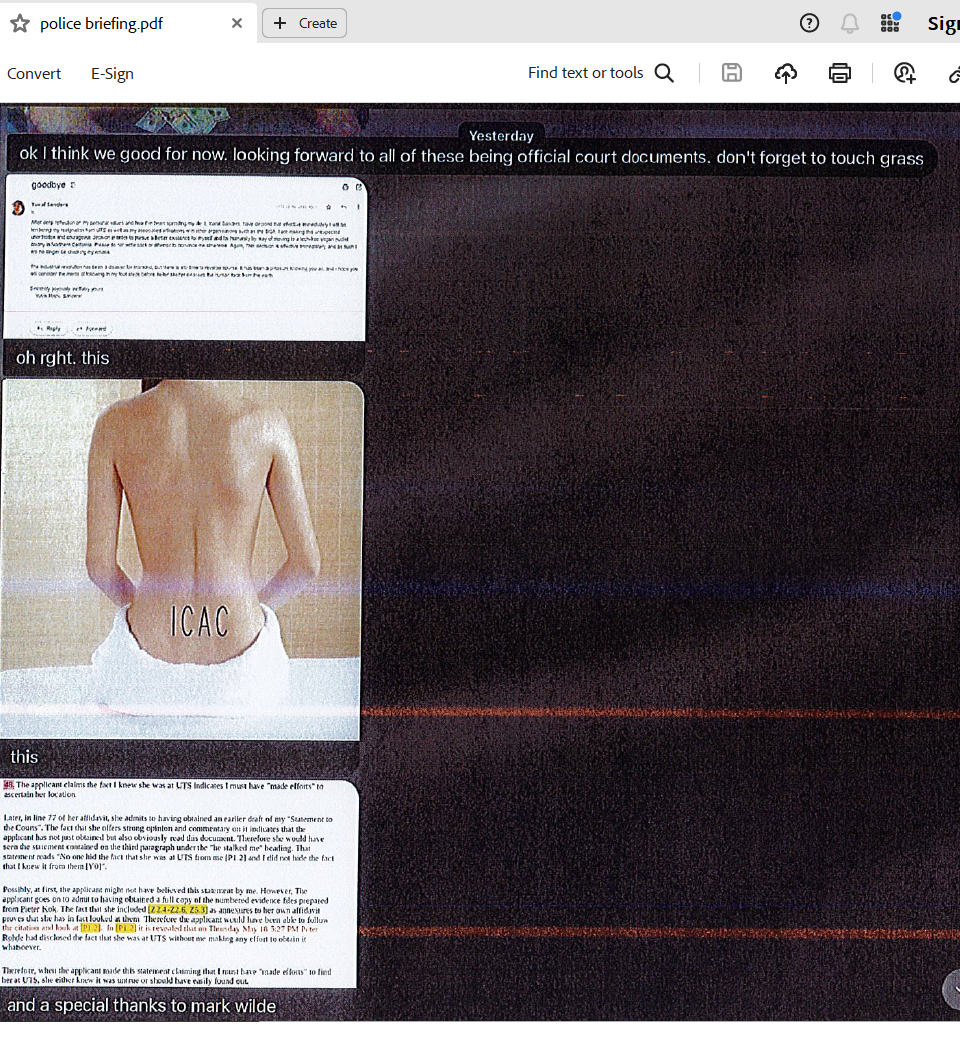Open the Help question mark icon
The image size is (960, 1040).
(809, 23)
